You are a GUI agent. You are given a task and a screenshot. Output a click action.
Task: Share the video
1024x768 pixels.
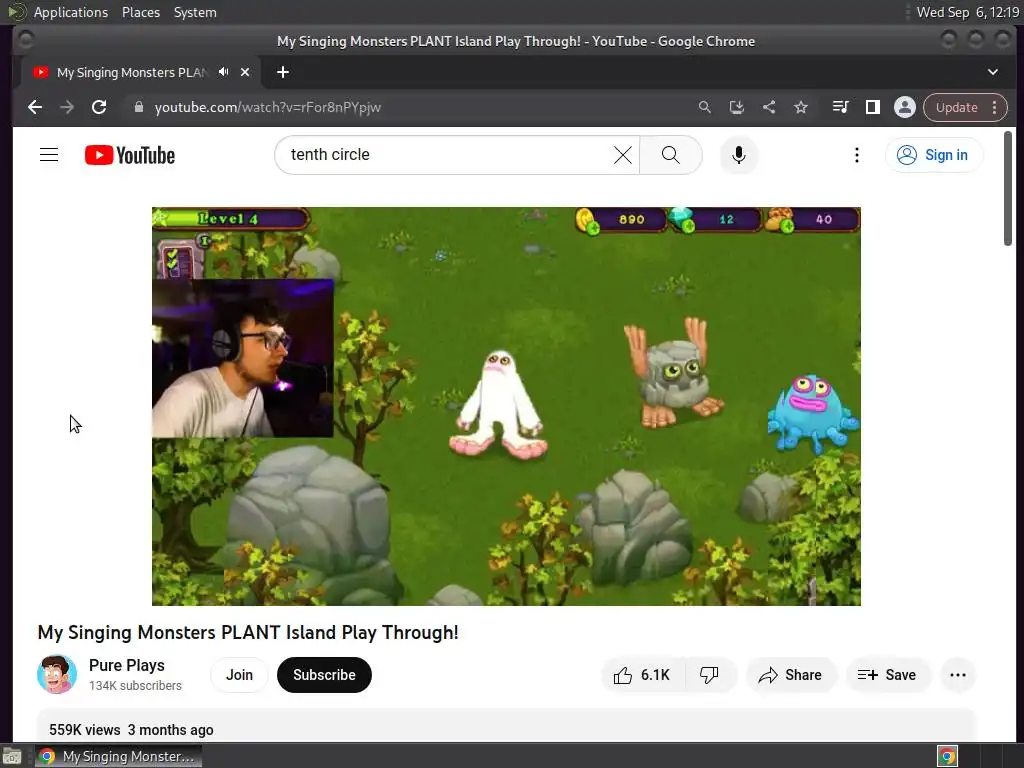coord(790,675)
